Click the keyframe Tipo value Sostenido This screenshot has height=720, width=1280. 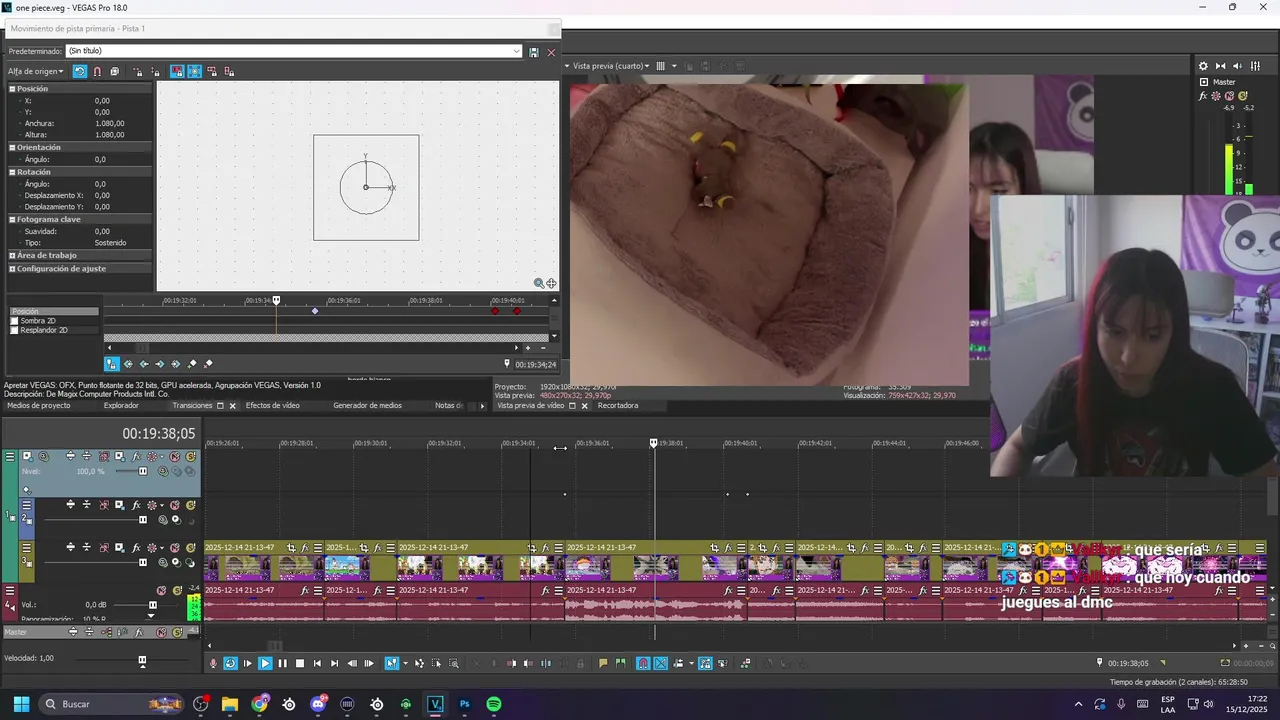pos(110,242)
